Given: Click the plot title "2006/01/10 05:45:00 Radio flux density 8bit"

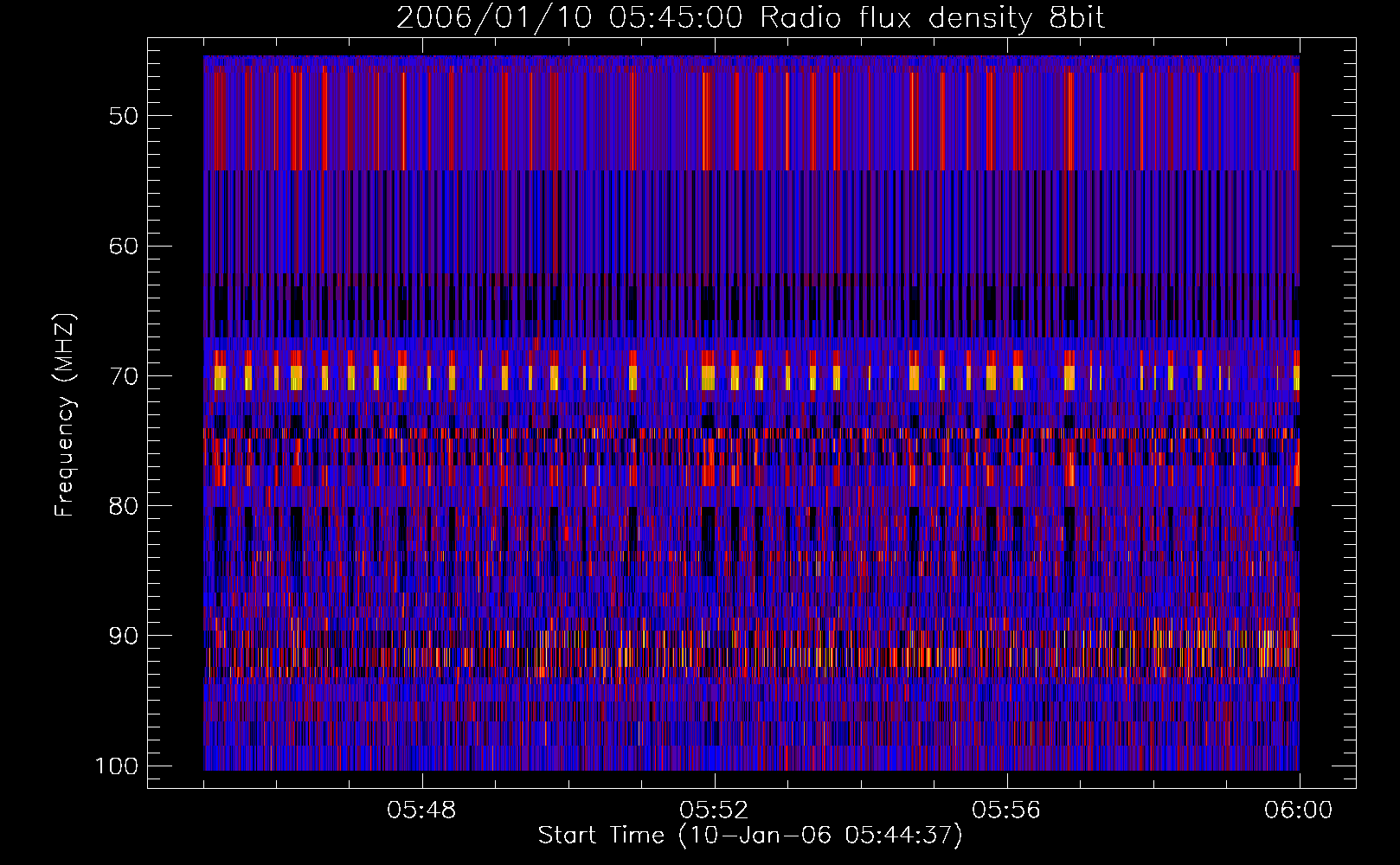Looking at the screenshot, I should (x=750, y=18).
